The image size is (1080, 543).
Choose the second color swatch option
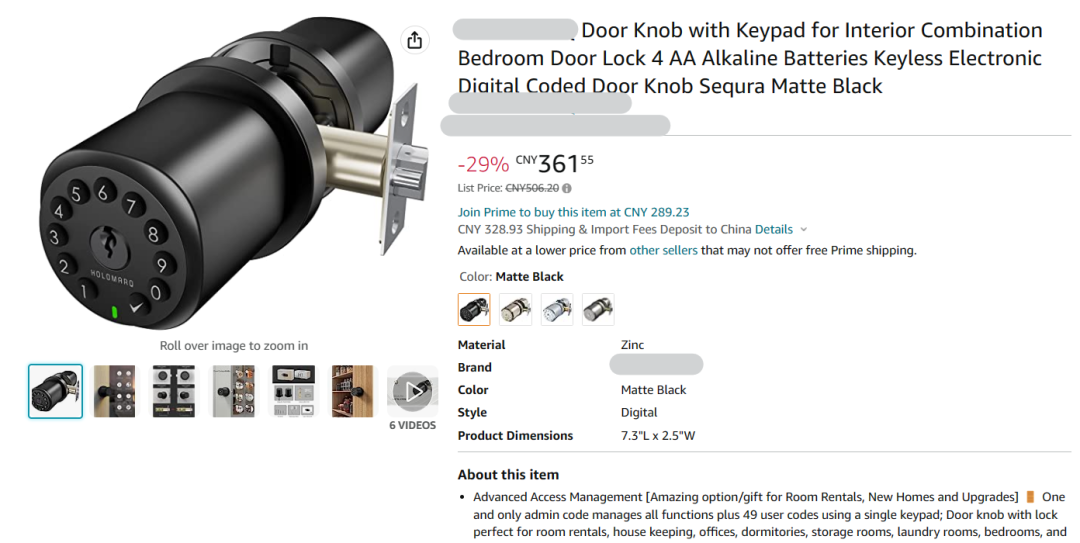516,310
